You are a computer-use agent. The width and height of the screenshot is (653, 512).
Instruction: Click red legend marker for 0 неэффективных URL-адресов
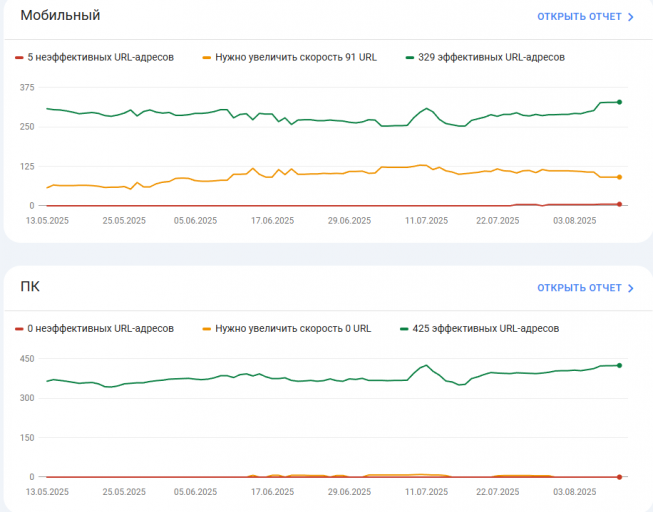(19, 329)
